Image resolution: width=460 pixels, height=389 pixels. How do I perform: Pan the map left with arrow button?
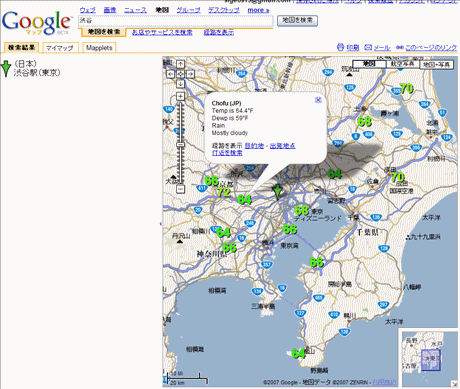[x=170, y=74]
